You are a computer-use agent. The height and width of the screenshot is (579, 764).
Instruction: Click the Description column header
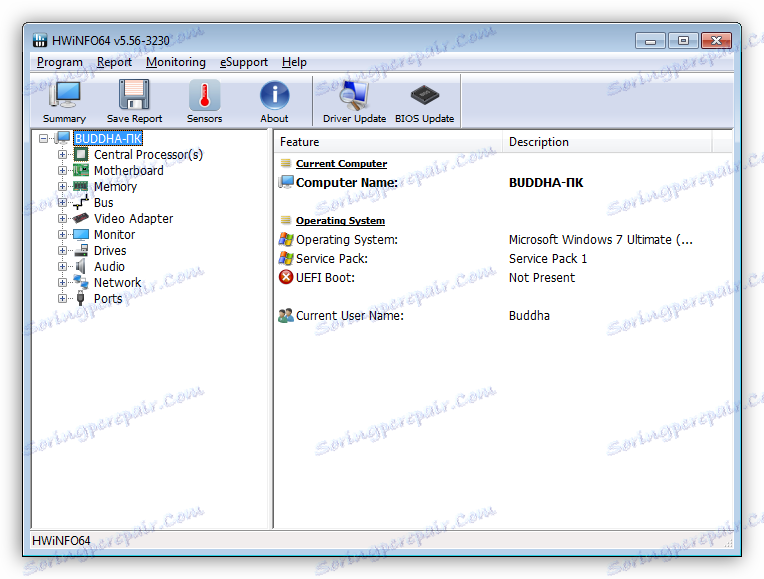click(x=607, y=142)
